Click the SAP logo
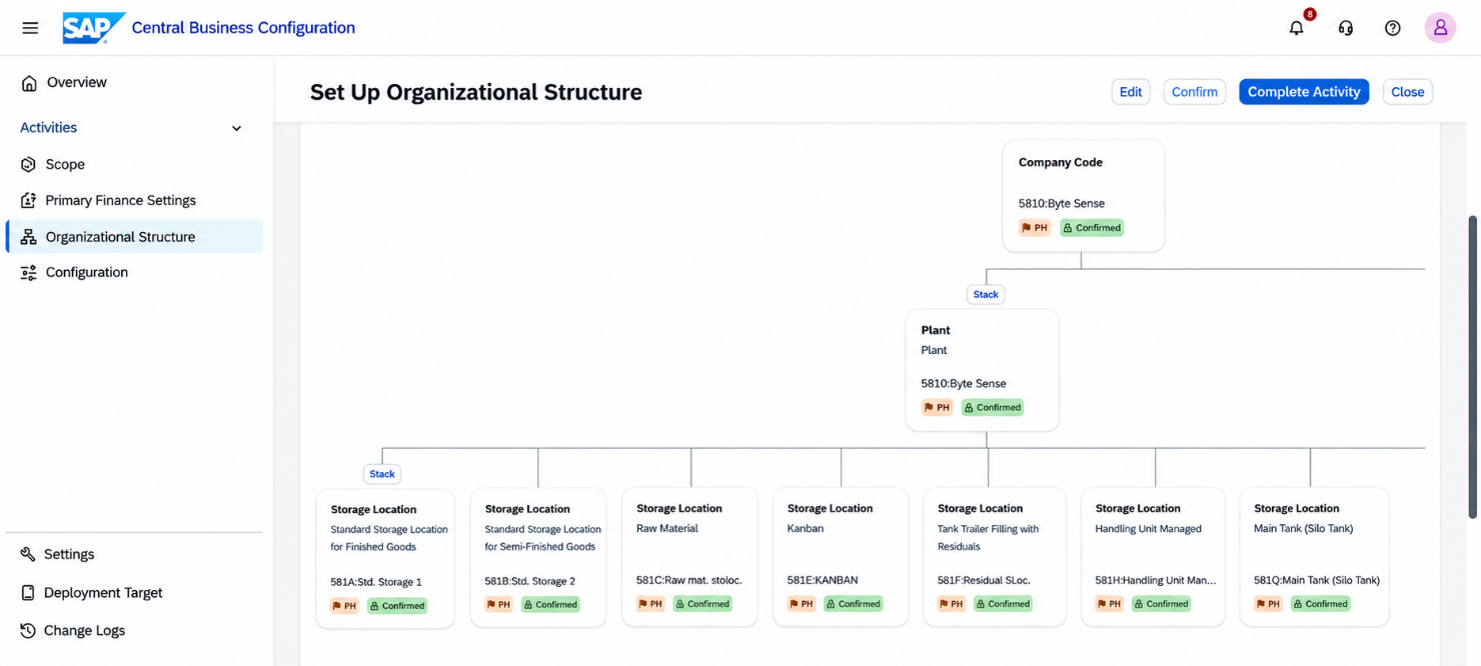This screenshot has width=1481, height=666. click(93, 28)
